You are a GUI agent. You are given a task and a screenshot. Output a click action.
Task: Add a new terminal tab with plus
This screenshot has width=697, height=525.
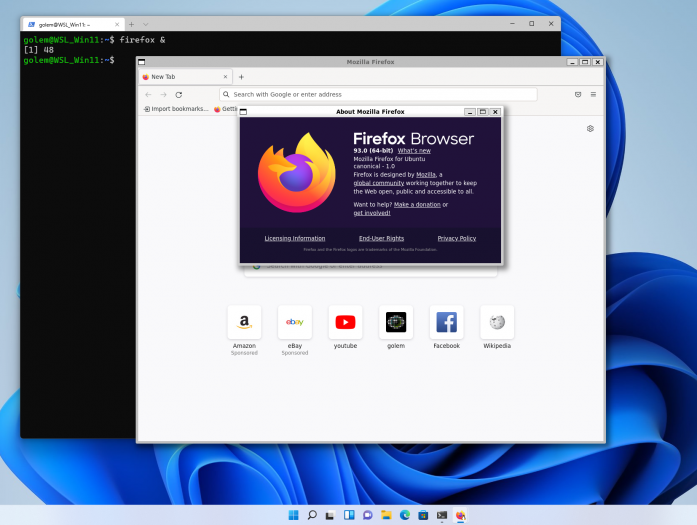(131, 24)
